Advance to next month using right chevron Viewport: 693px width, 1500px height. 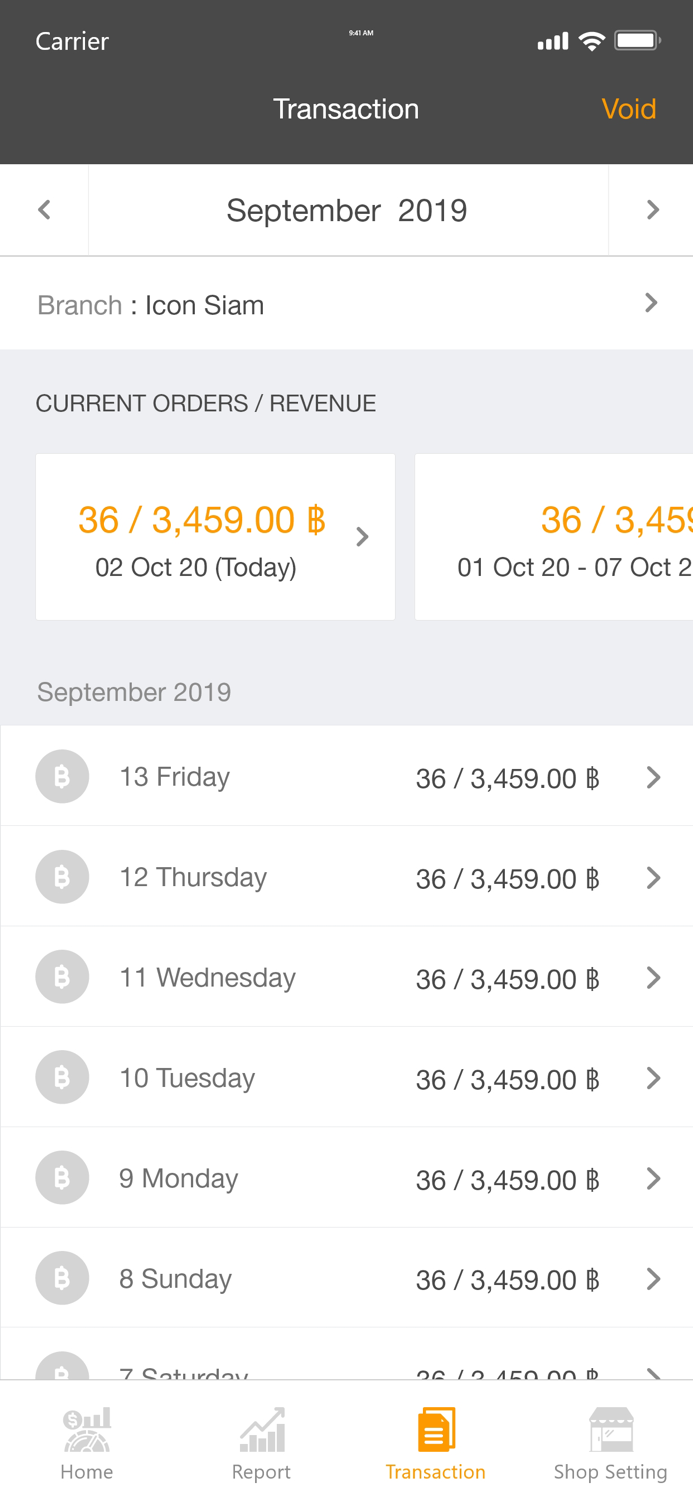pyautogui.click(x=652, y=209)
